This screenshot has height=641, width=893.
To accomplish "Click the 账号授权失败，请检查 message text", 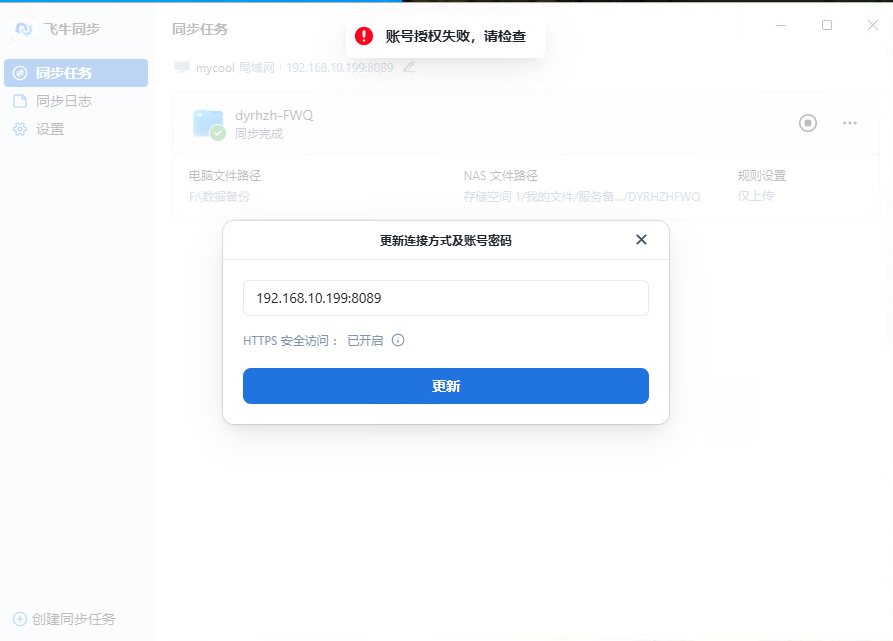I will [x=456, y=36].
